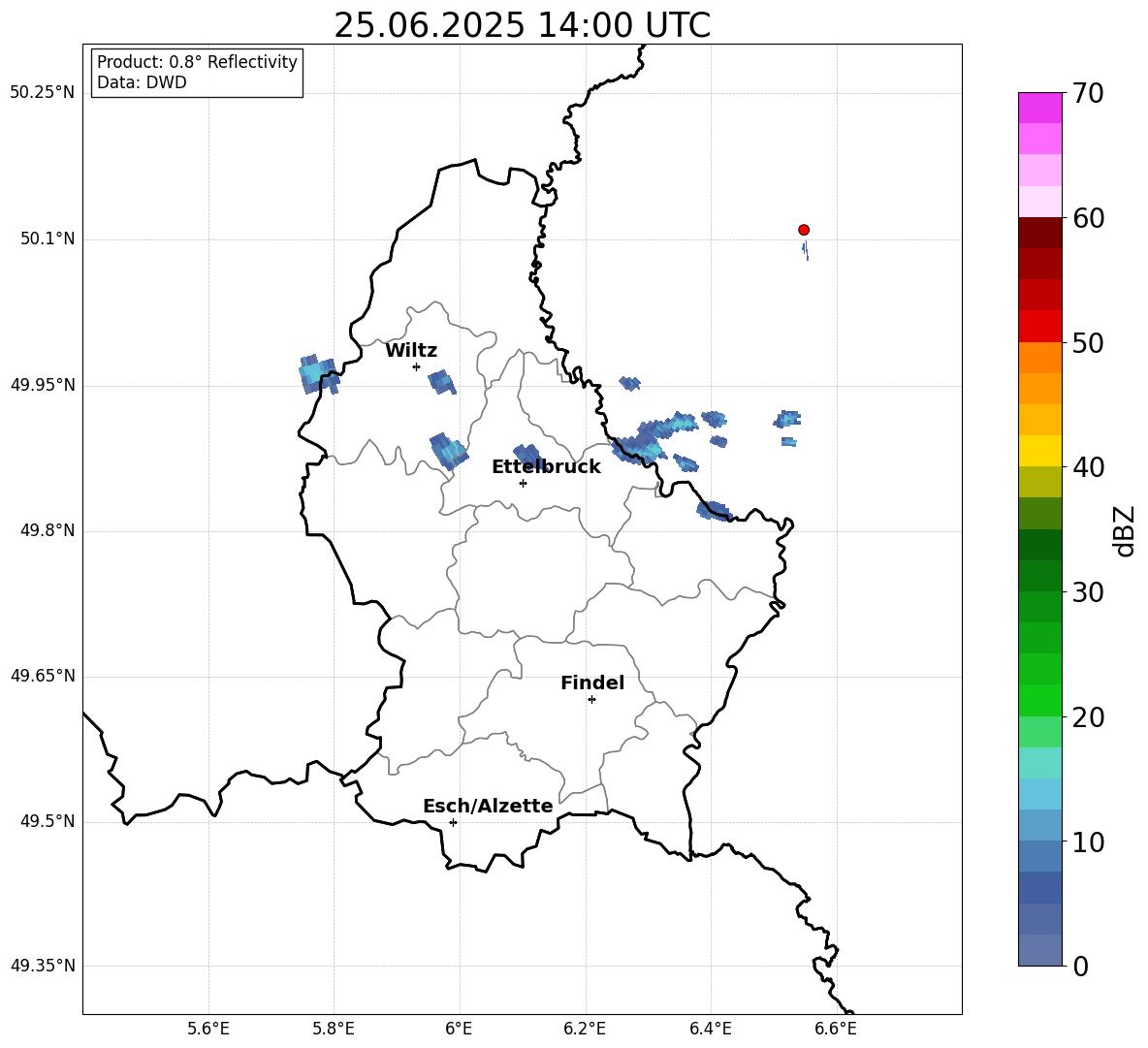Click the 6.4°E longitude label
This screenshot has width=1148, height=1048.
(x=710, y=1029)
